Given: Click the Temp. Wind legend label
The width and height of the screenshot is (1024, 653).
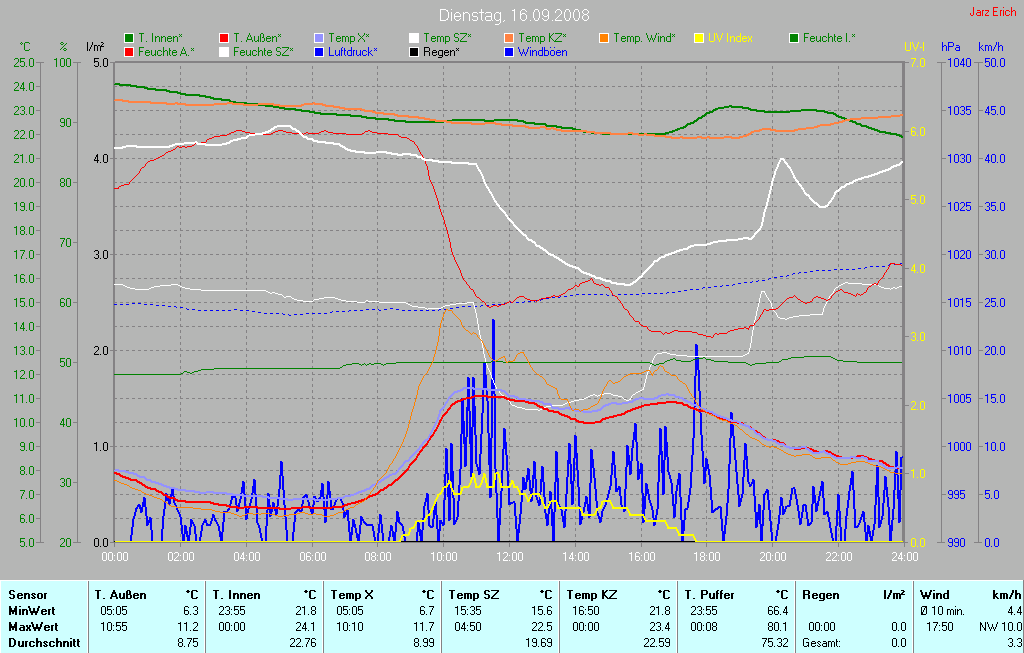Looking at the screenshot, I should click(x=644, y=38).
